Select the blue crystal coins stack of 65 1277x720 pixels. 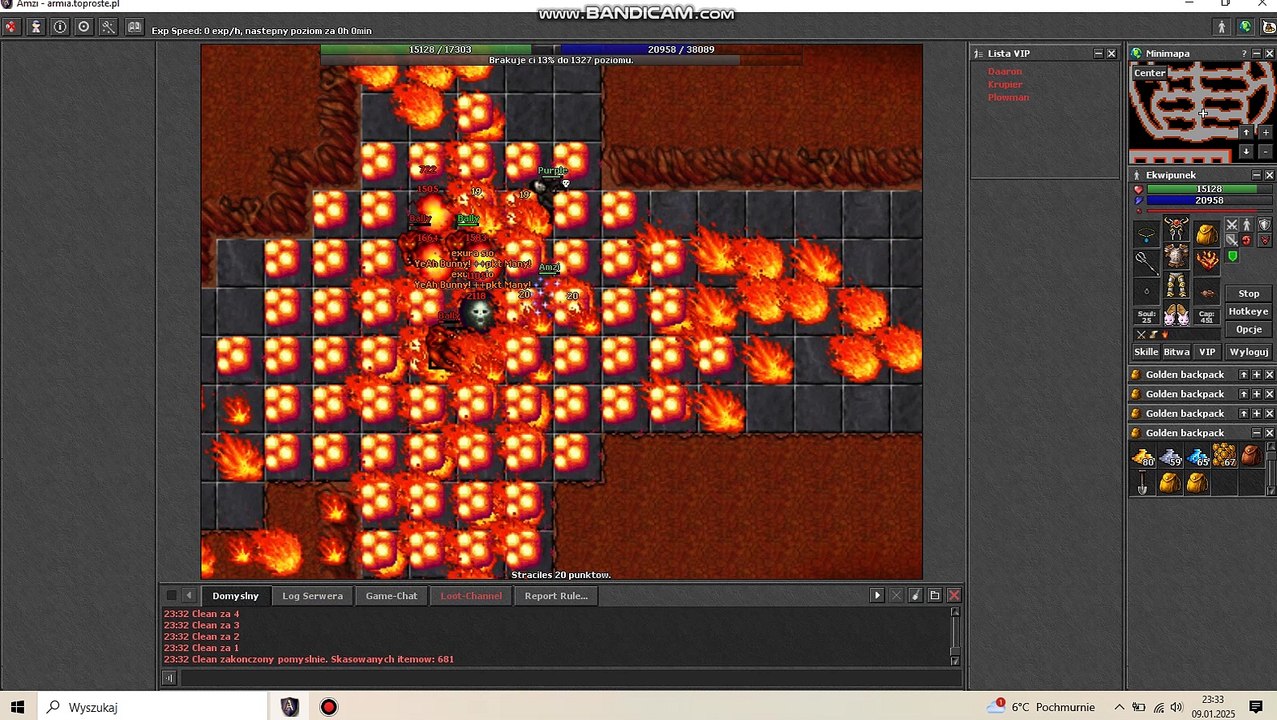1197,457
